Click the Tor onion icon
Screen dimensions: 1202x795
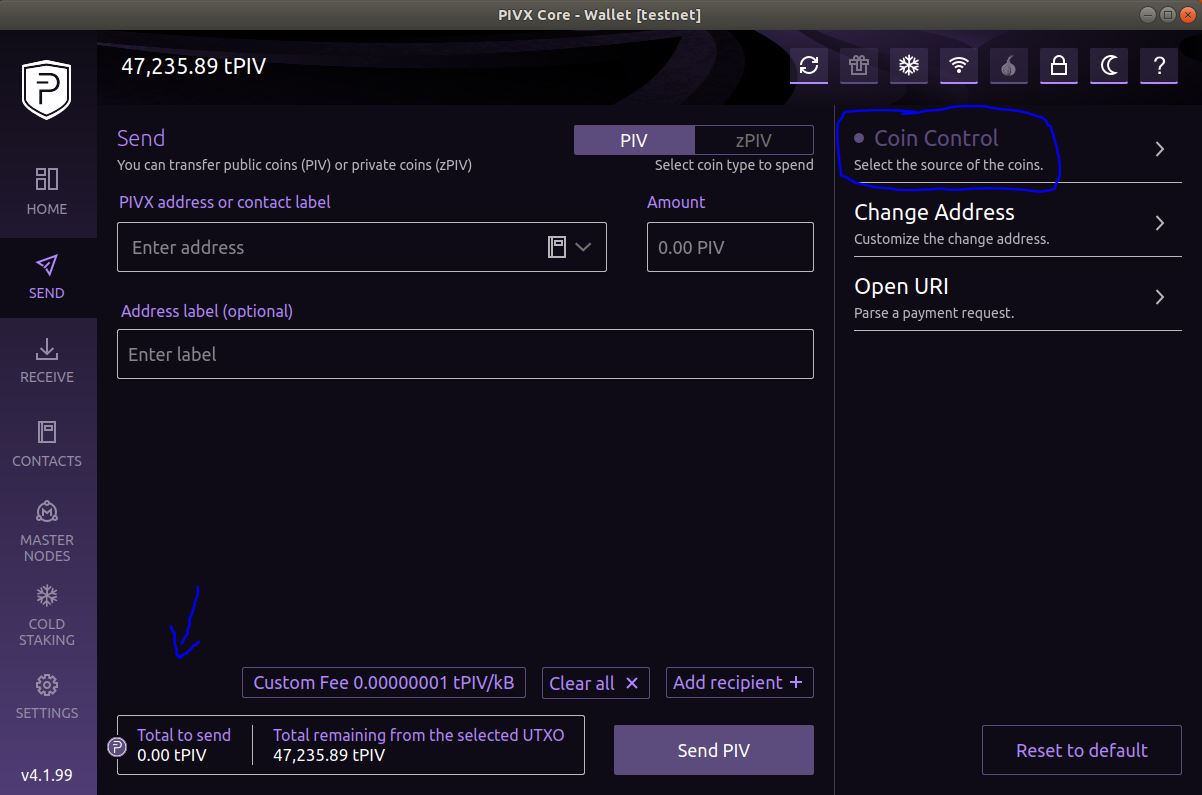(x=1008, y=66)
